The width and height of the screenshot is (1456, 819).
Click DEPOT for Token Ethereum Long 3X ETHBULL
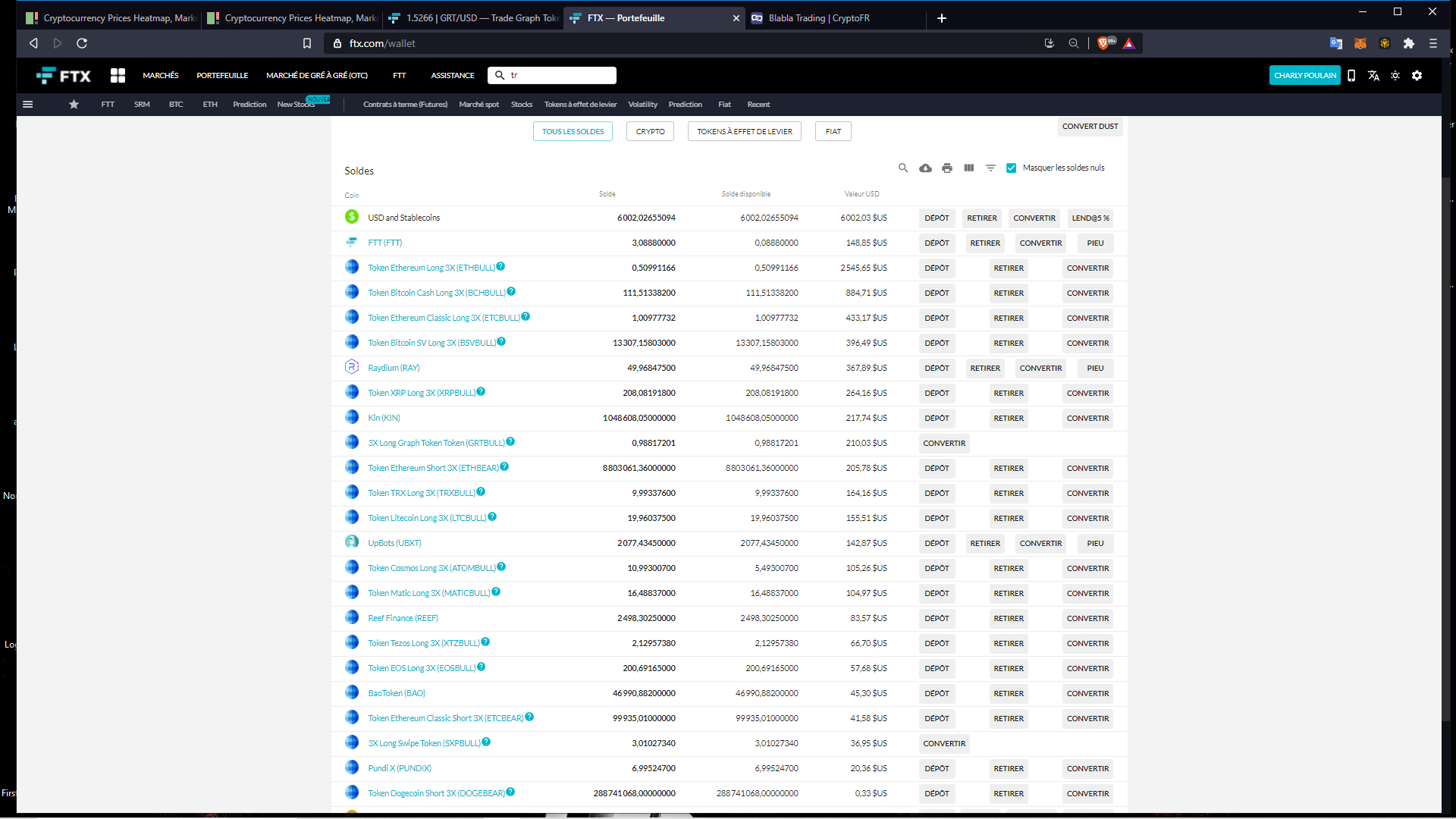[936, 267]
